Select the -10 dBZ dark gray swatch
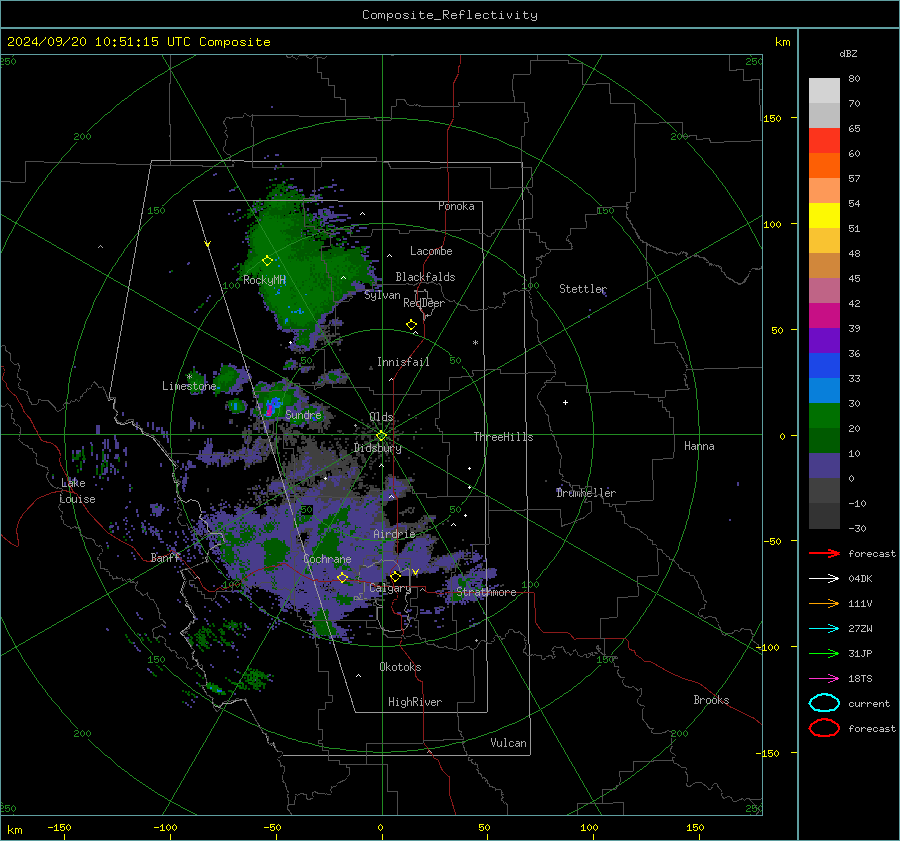 (824, 515)
